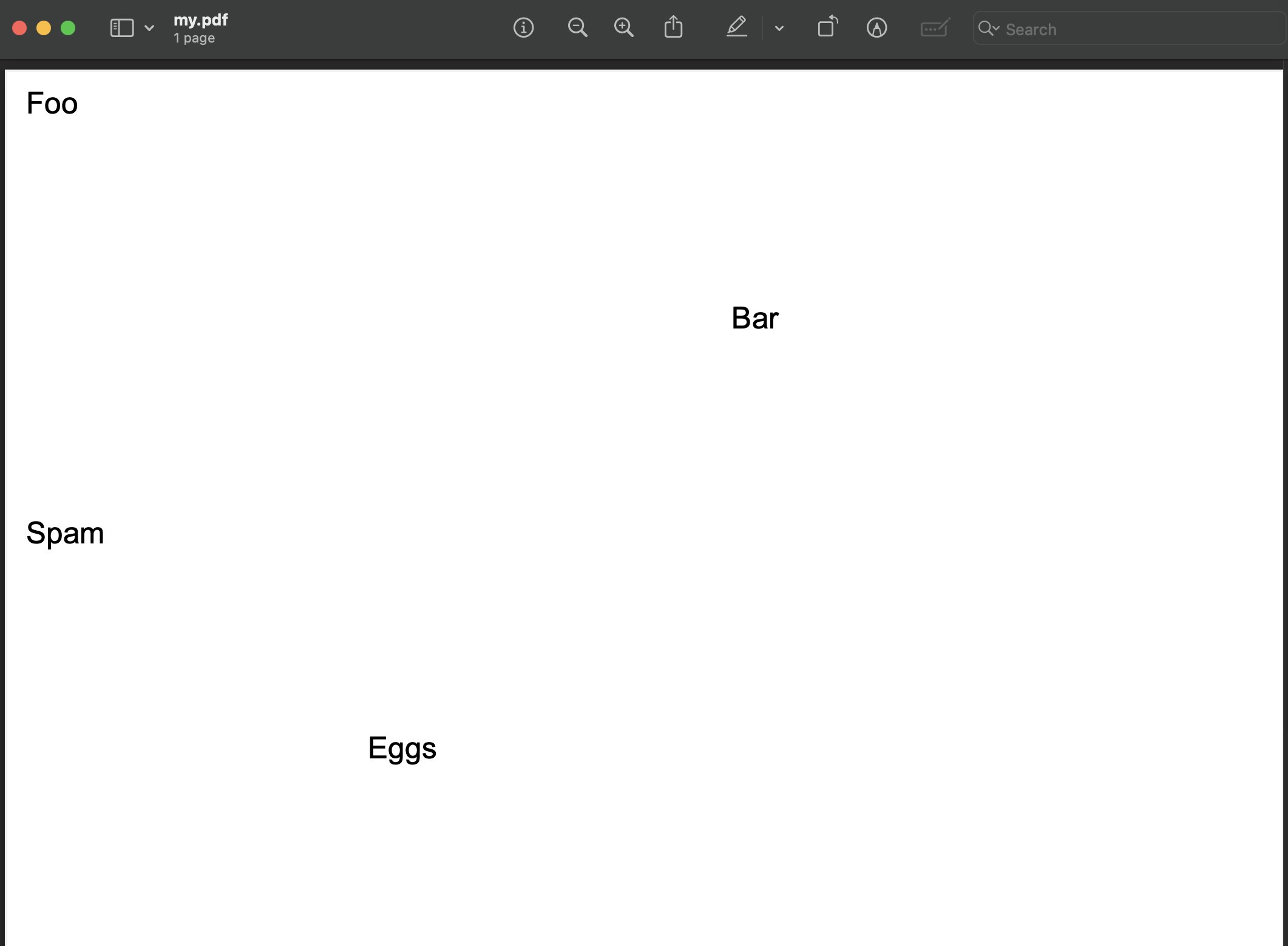Show the Markup toolbar
1288x946 pixels.
click(876, 28)
